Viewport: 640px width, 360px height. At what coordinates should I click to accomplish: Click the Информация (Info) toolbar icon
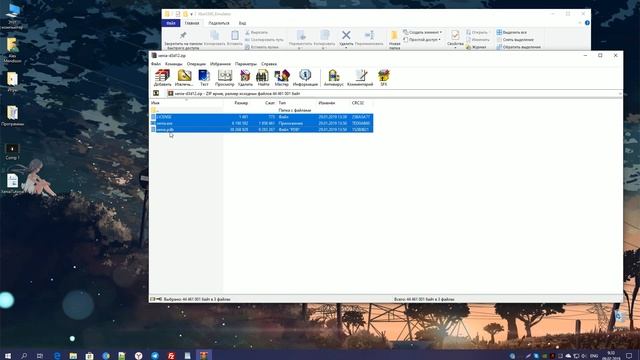pyautogui.click(x=305, y=77)
